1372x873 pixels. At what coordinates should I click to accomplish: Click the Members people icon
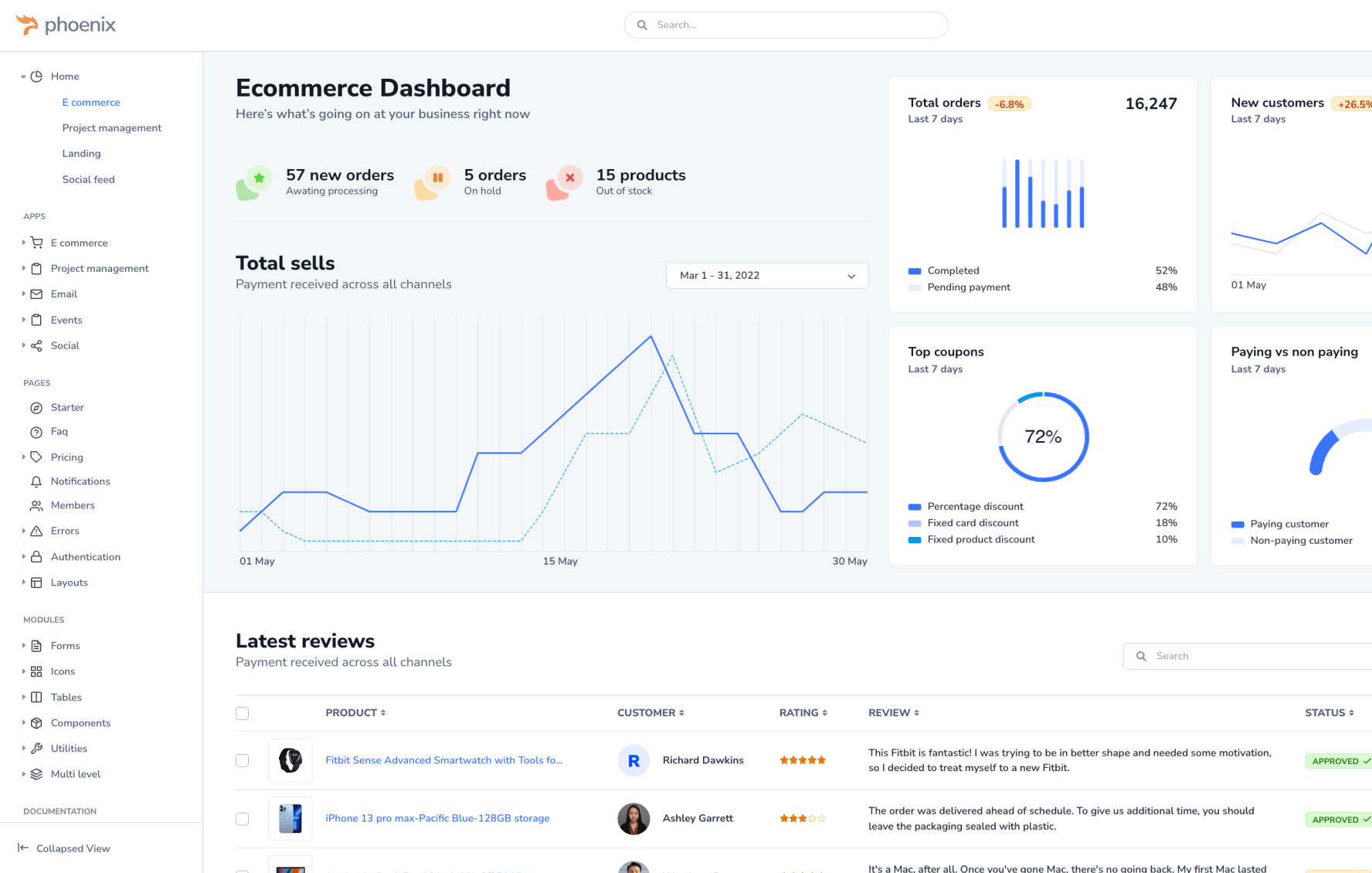[x=36, y=506]
